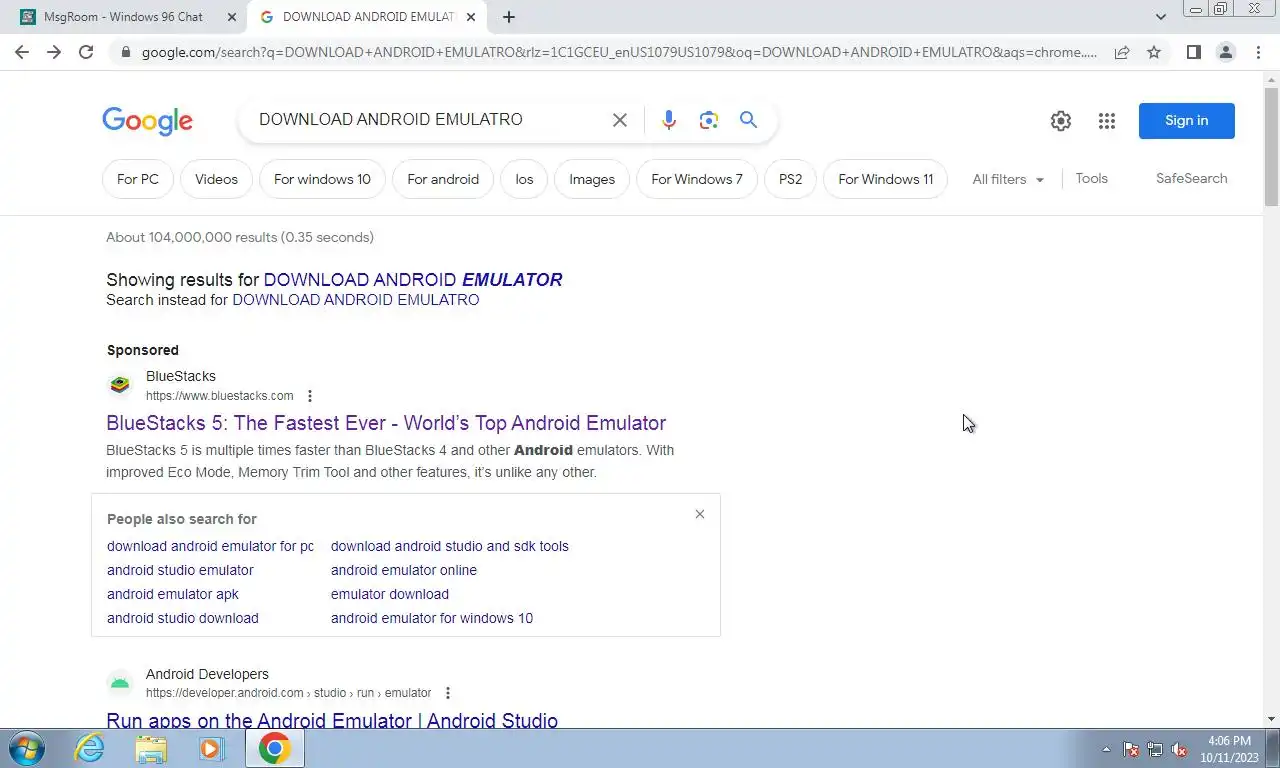Click android emulator for windows 10 suggestion
The image size is (1280, 768).
pyautogui.click(x=432, y=618)
